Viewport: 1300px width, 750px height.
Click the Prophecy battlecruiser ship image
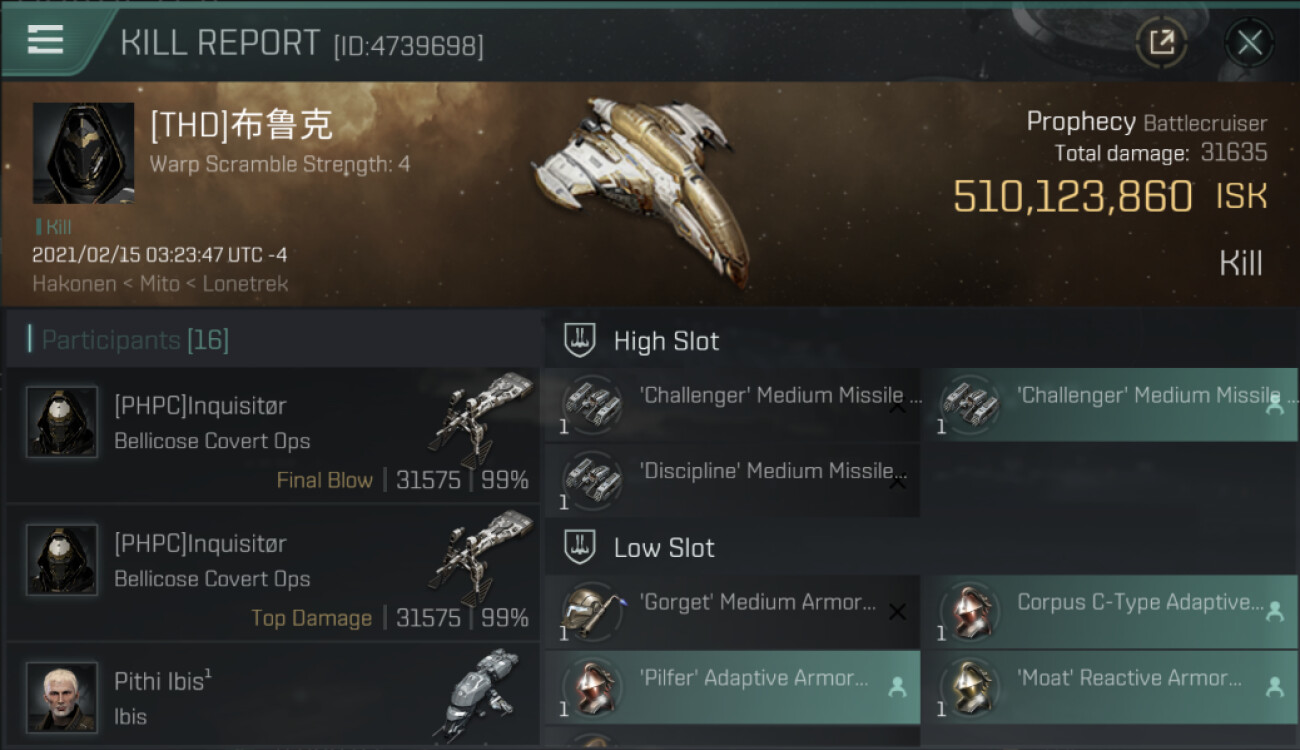point(643,187)
